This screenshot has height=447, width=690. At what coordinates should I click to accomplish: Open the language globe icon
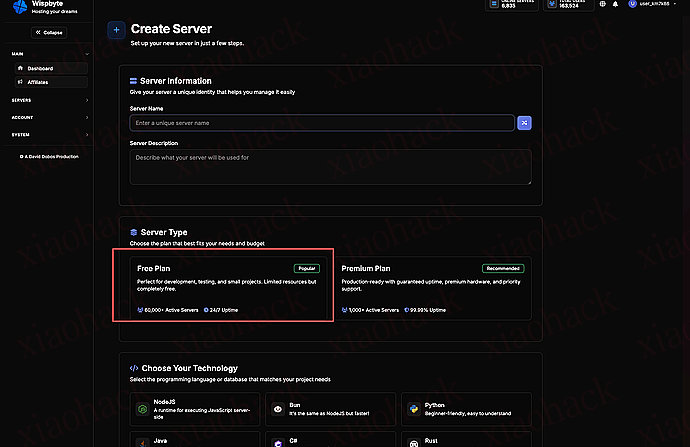pos(601,5)
